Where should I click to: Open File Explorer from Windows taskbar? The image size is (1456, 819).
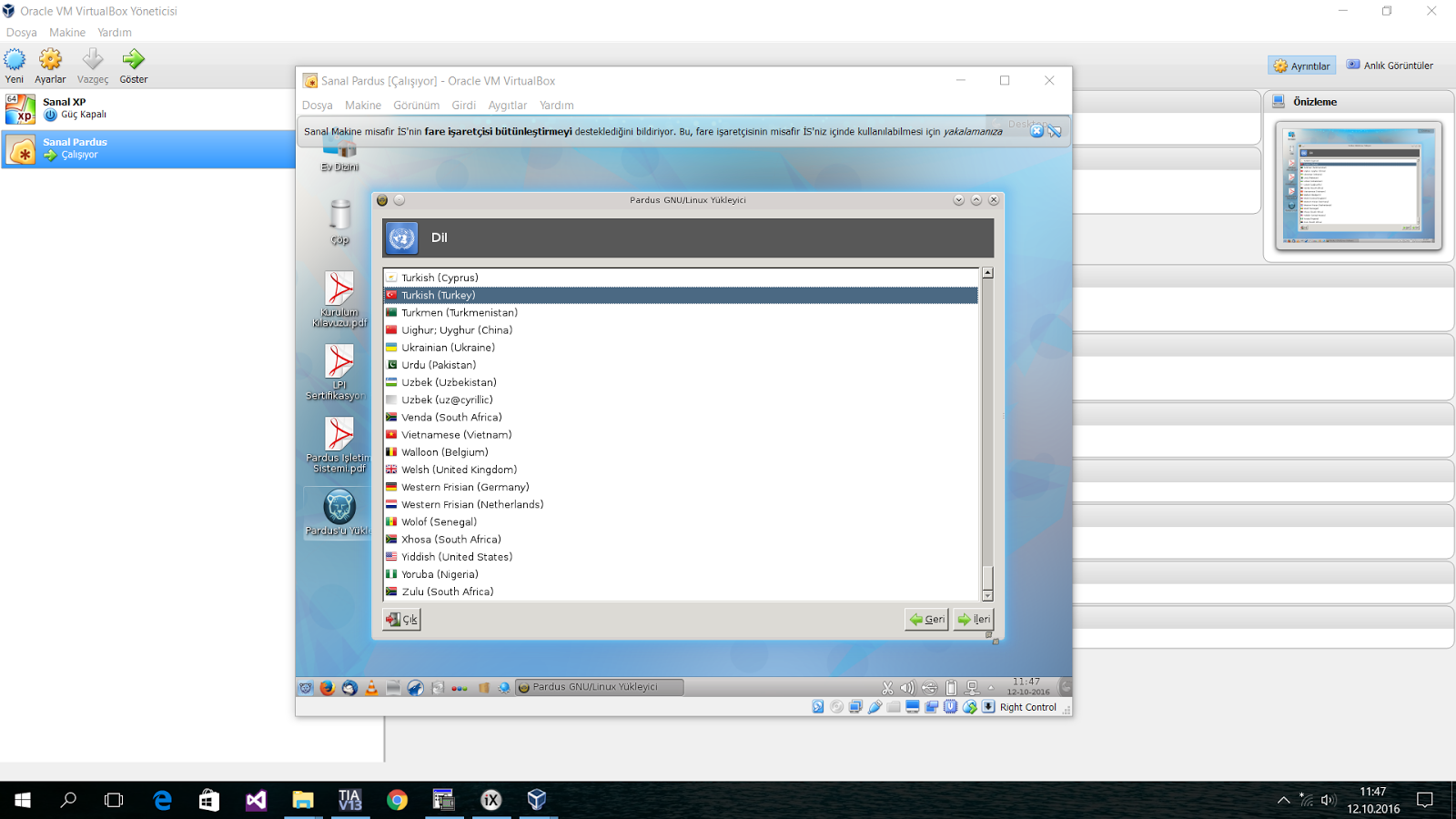pyautogui.click(x=302, y=800)
